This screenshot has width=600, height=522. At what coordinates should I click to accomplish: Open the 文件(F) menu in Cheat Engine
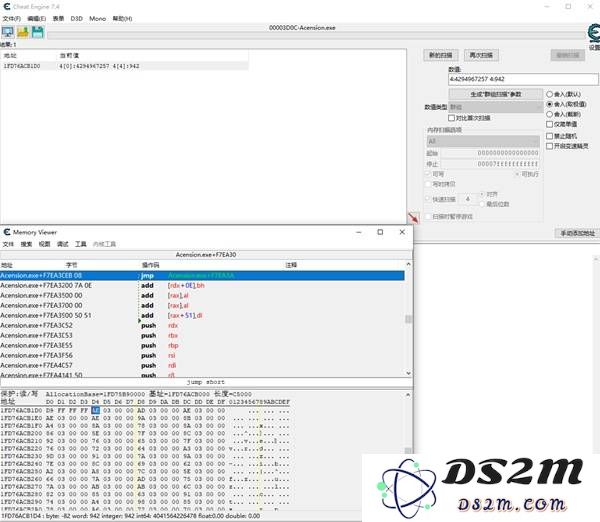pyautogui.click(x=11, y=18)
